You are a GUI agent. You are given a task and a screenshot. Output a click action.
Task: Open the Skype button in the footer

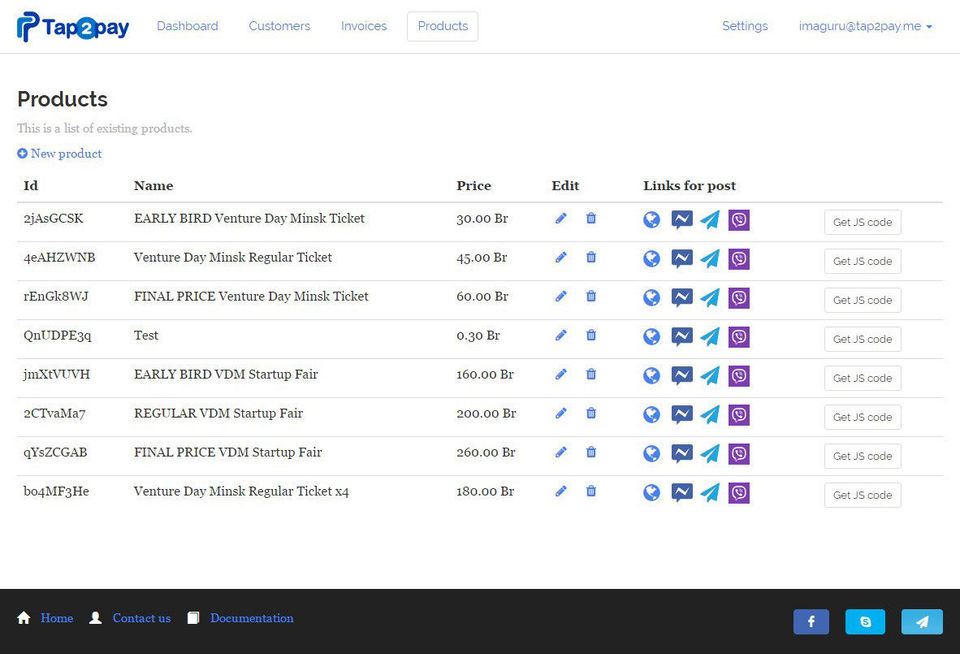click(865, 622)
